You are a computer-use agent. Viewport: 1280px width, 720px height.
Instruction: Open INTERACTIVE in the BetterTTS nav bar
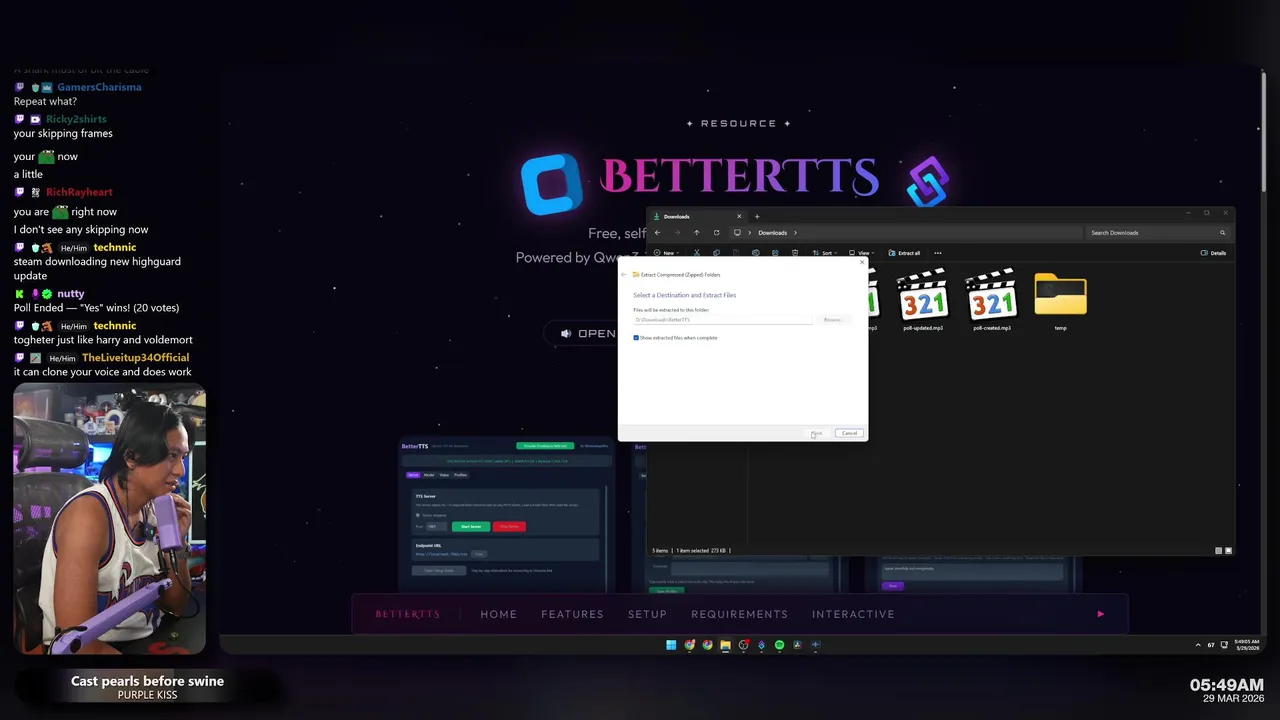pyautogui.click(x=853, y=614)
